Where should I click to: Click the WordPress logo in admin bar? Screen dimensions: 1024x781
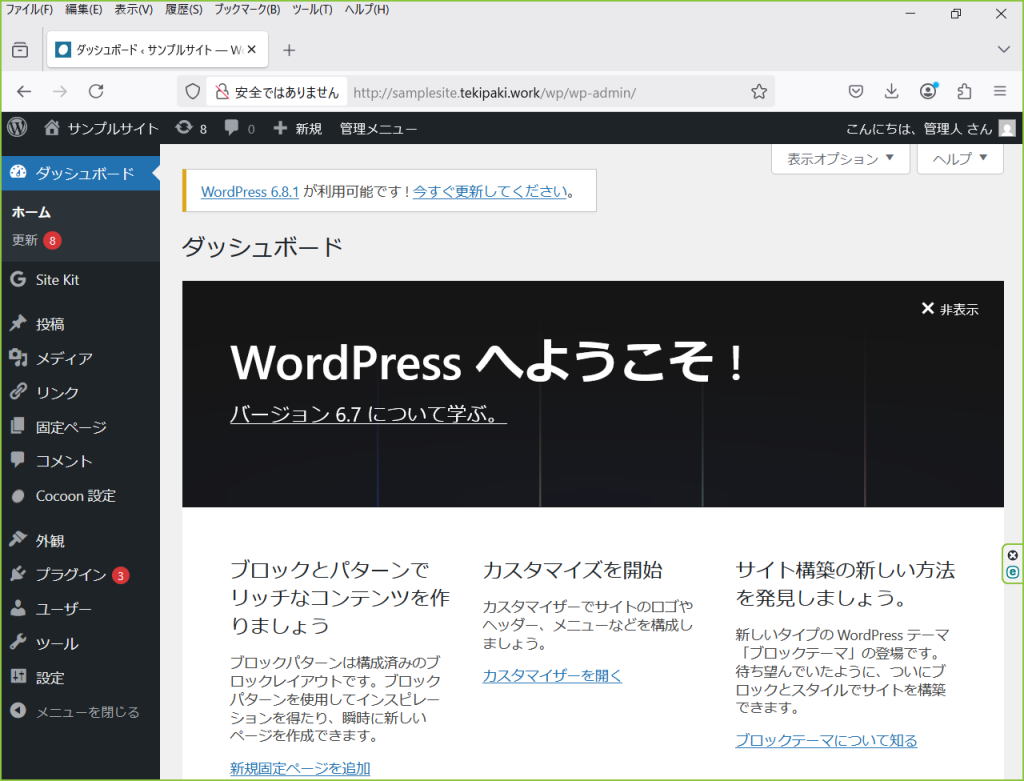(17, 128)
